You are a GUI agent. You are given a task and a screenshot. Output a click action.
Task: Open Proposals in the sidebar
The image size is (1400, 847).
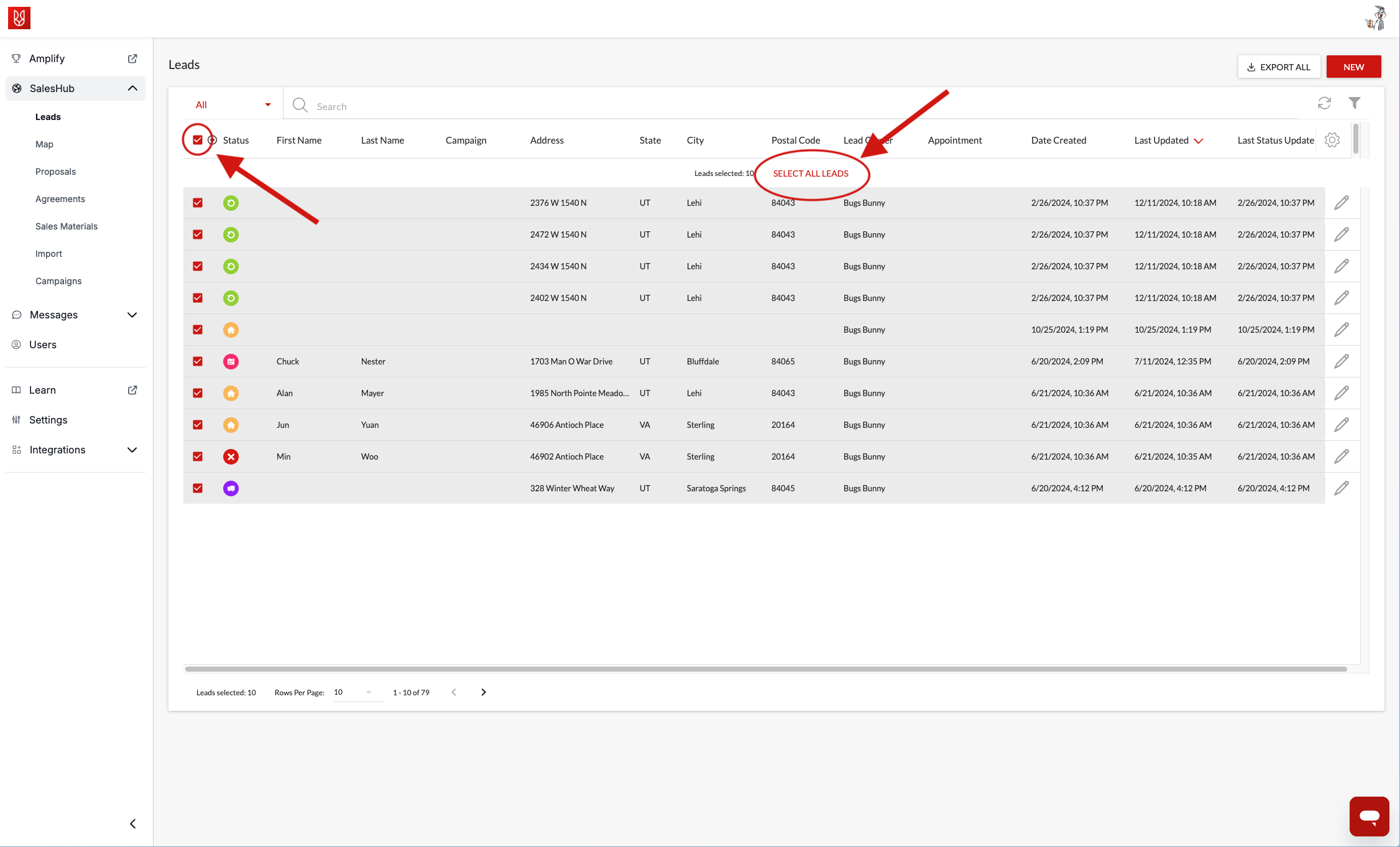(55, 172)
